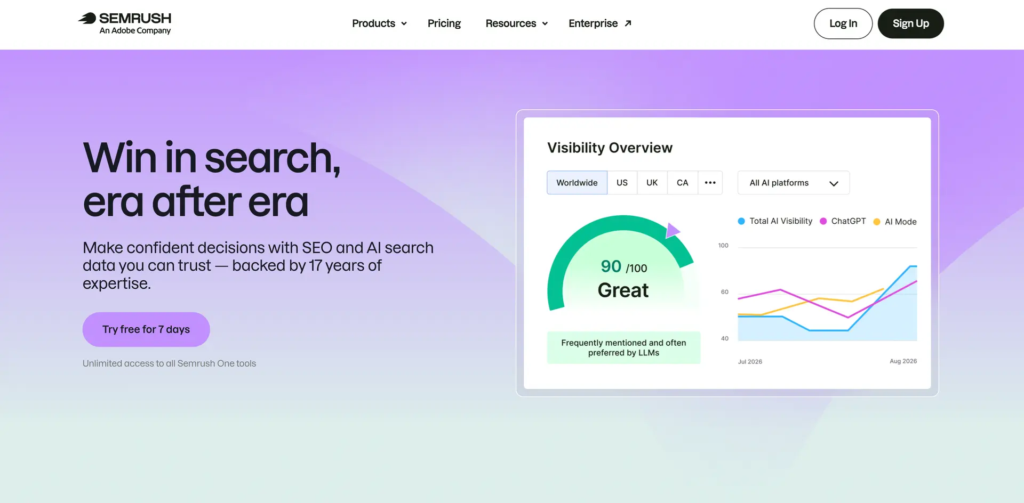This screenshot has width=1024, height=503.
Task: Expand the Resources menu
Action: 517,24
